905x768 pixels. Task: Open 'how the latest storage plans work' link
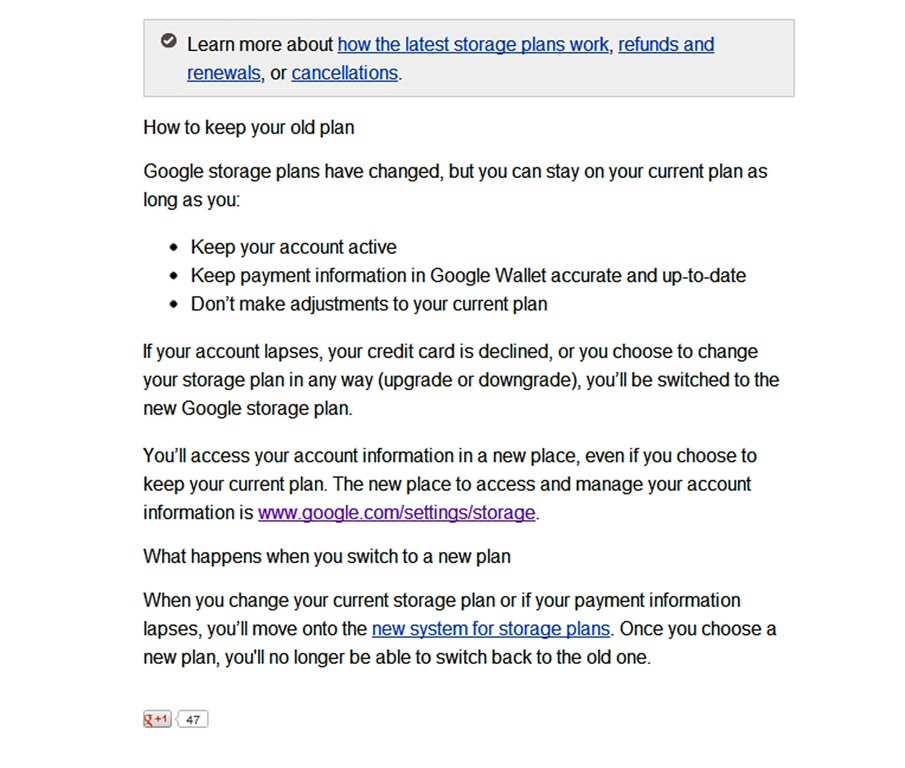473,44
